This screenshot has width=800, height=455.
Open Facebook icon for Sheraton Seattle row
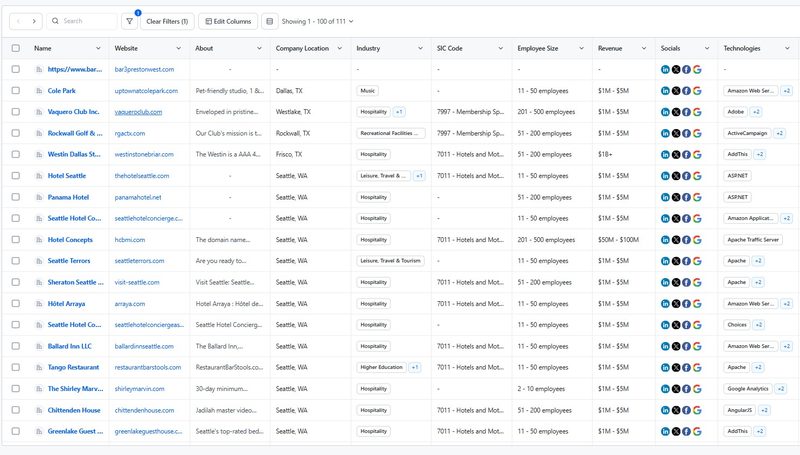[x=687, y=282]
